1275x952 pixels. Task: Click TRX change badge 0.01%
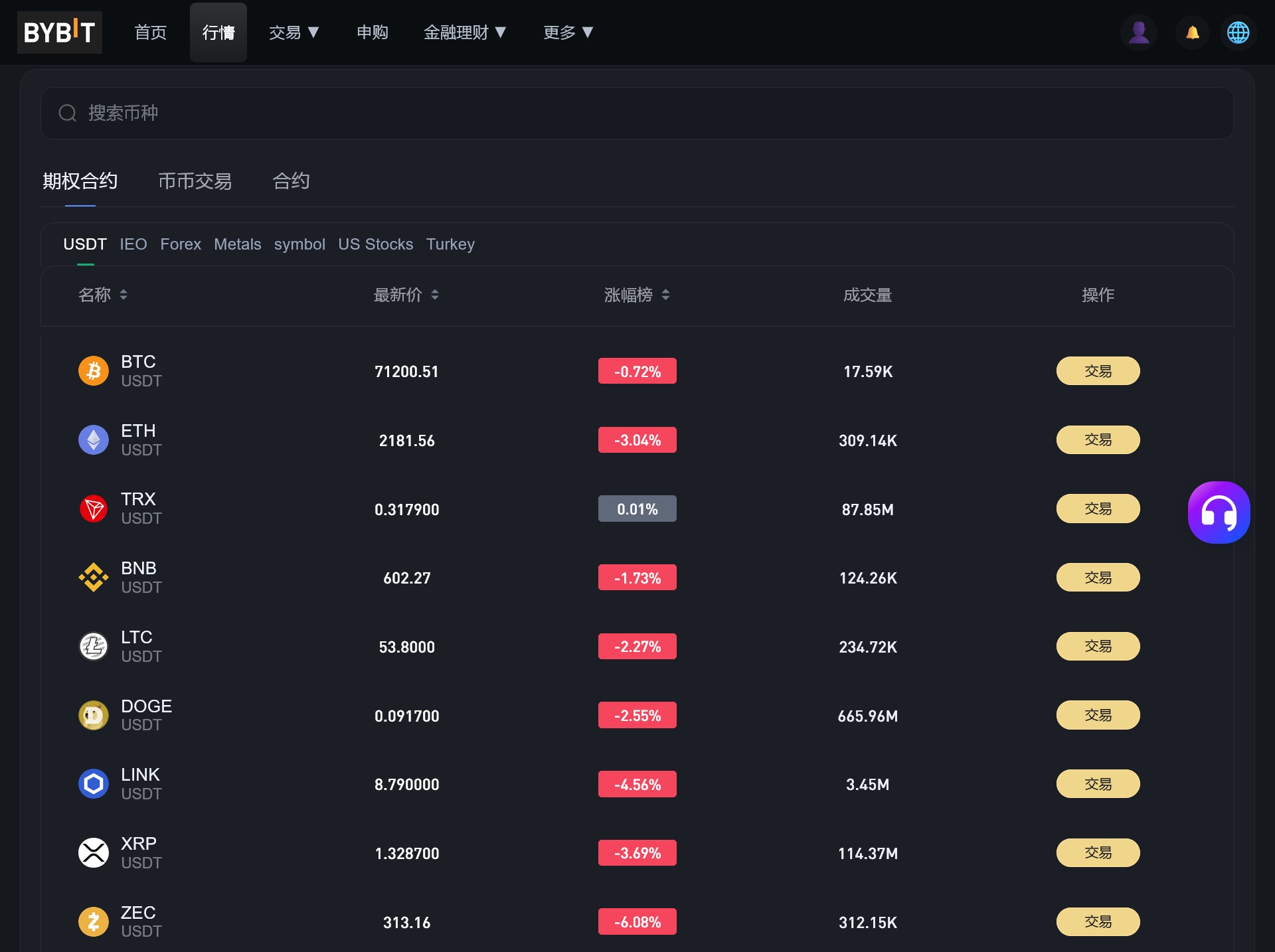click(637, 509)
